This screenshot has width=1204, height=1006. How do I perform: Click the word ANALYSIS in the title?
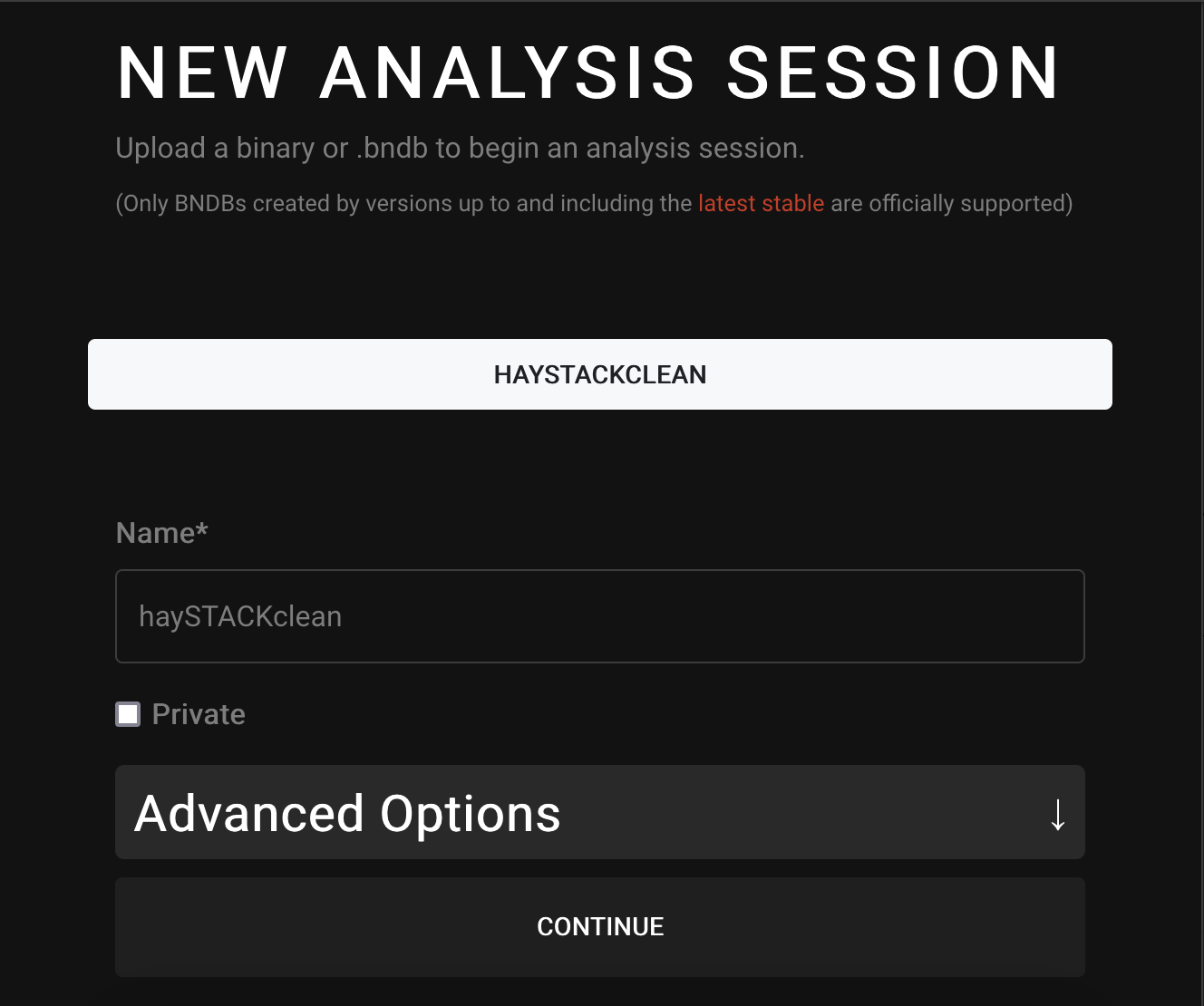pos(508,73)
